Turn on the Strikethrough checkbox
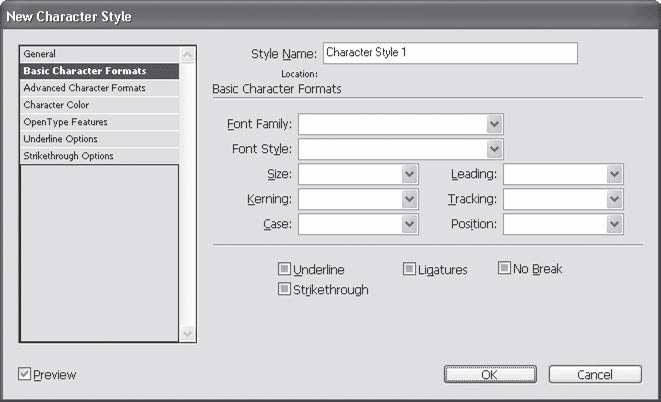 coord(285,289)
